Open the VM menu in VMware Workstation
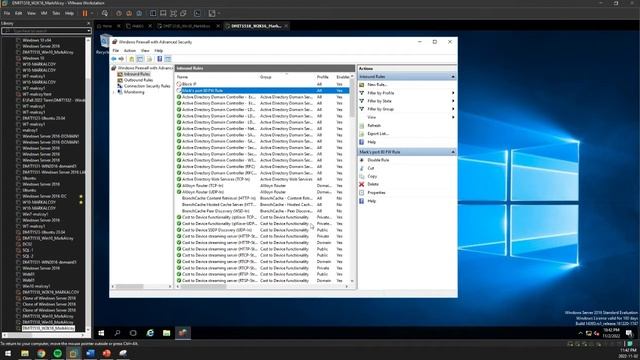The image size is (640, 360). pyautogui.click(x=44, y=13)
